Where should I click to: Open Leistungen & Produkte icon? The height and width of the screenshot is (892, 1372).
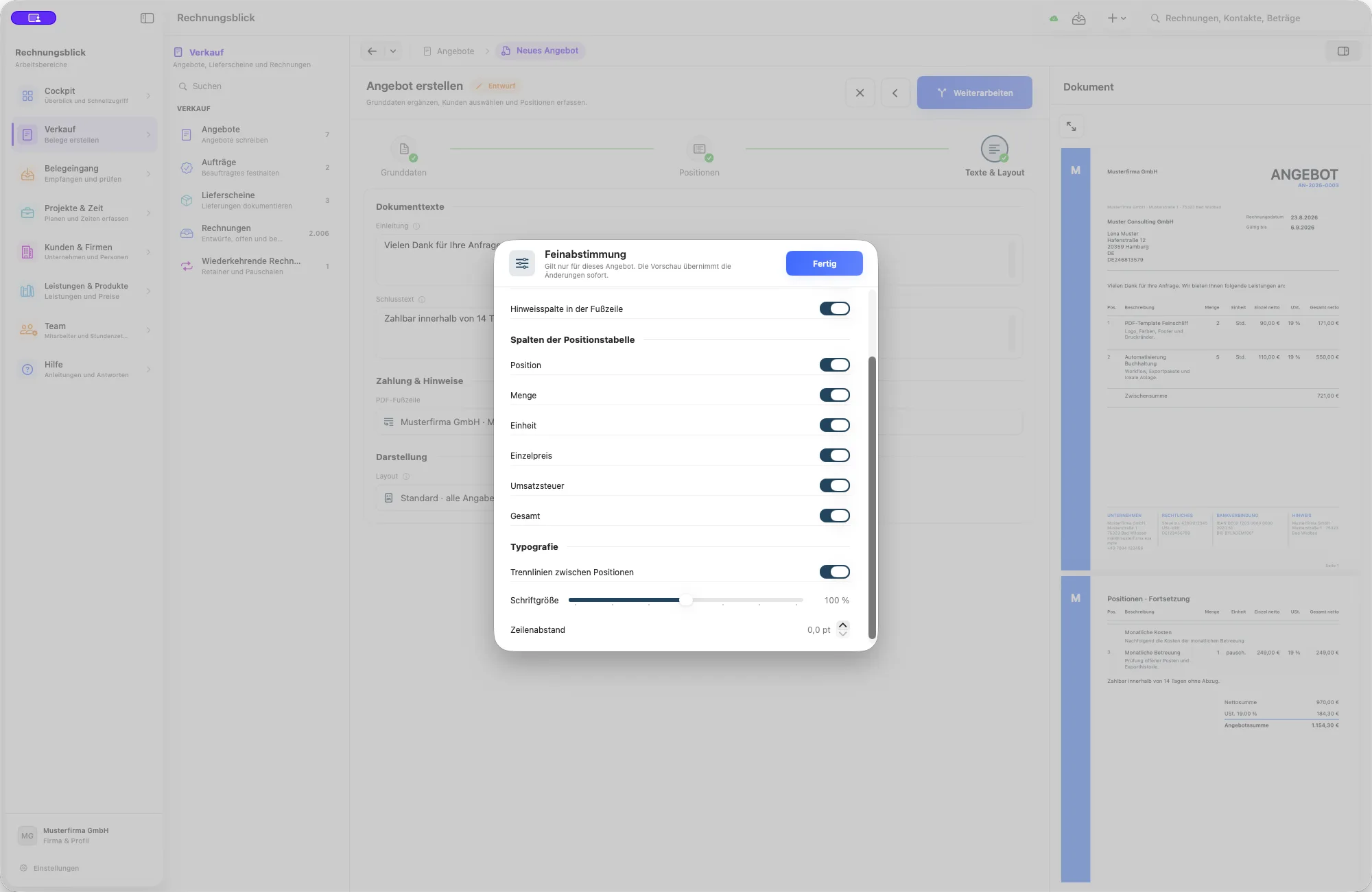27,291
